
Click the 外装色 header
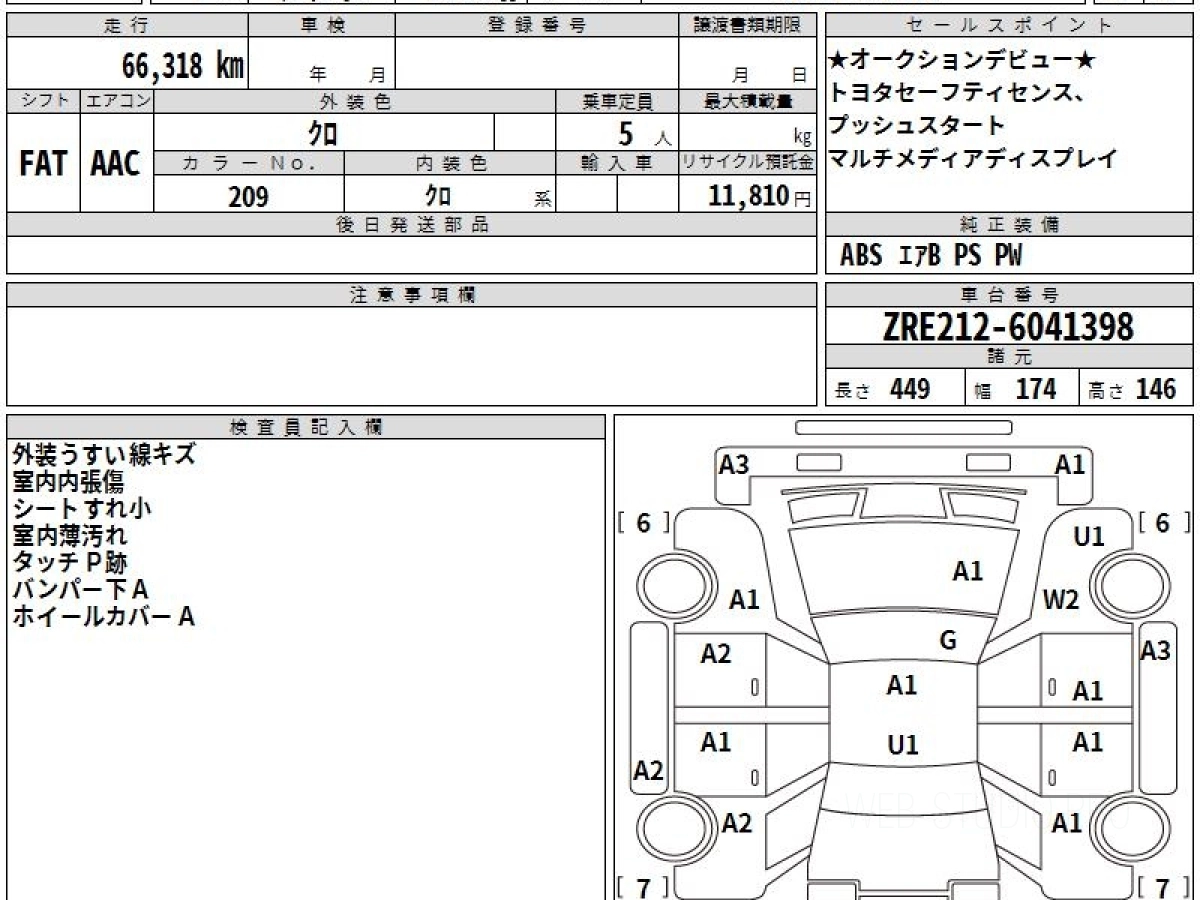(355, 101)
